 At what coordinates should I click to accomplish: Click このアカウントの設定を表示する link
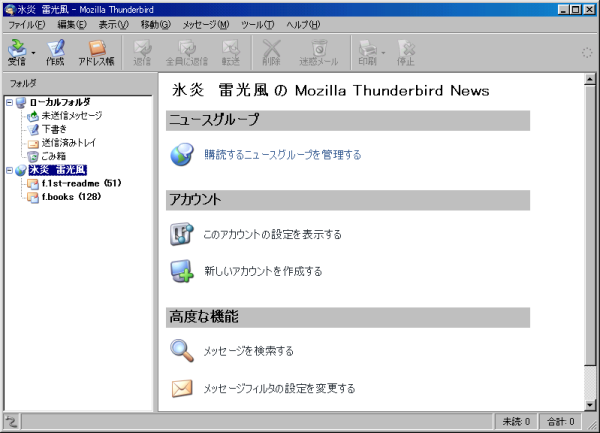pyautogui.click(x=272, y=234)
